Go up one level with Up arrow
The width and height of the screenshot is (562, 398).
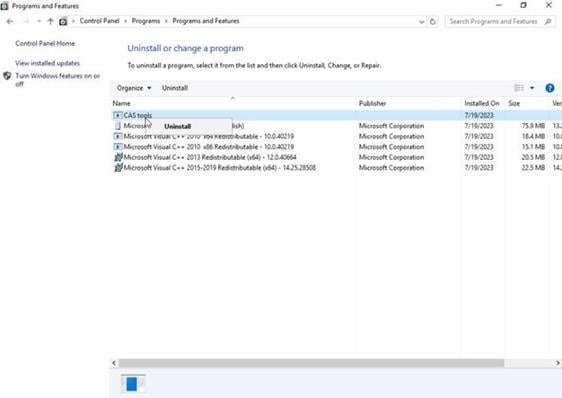click(x=50, y=22)
